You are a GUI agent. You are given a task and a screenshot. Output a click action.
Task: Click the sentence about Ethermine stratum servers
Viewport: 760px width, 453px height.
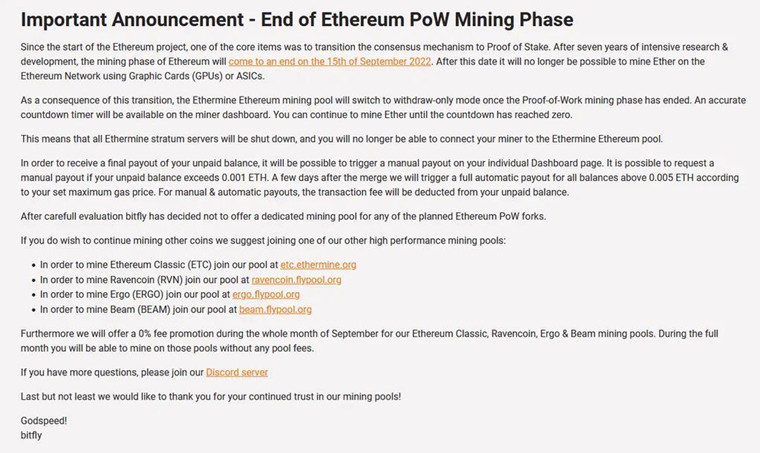341,139
